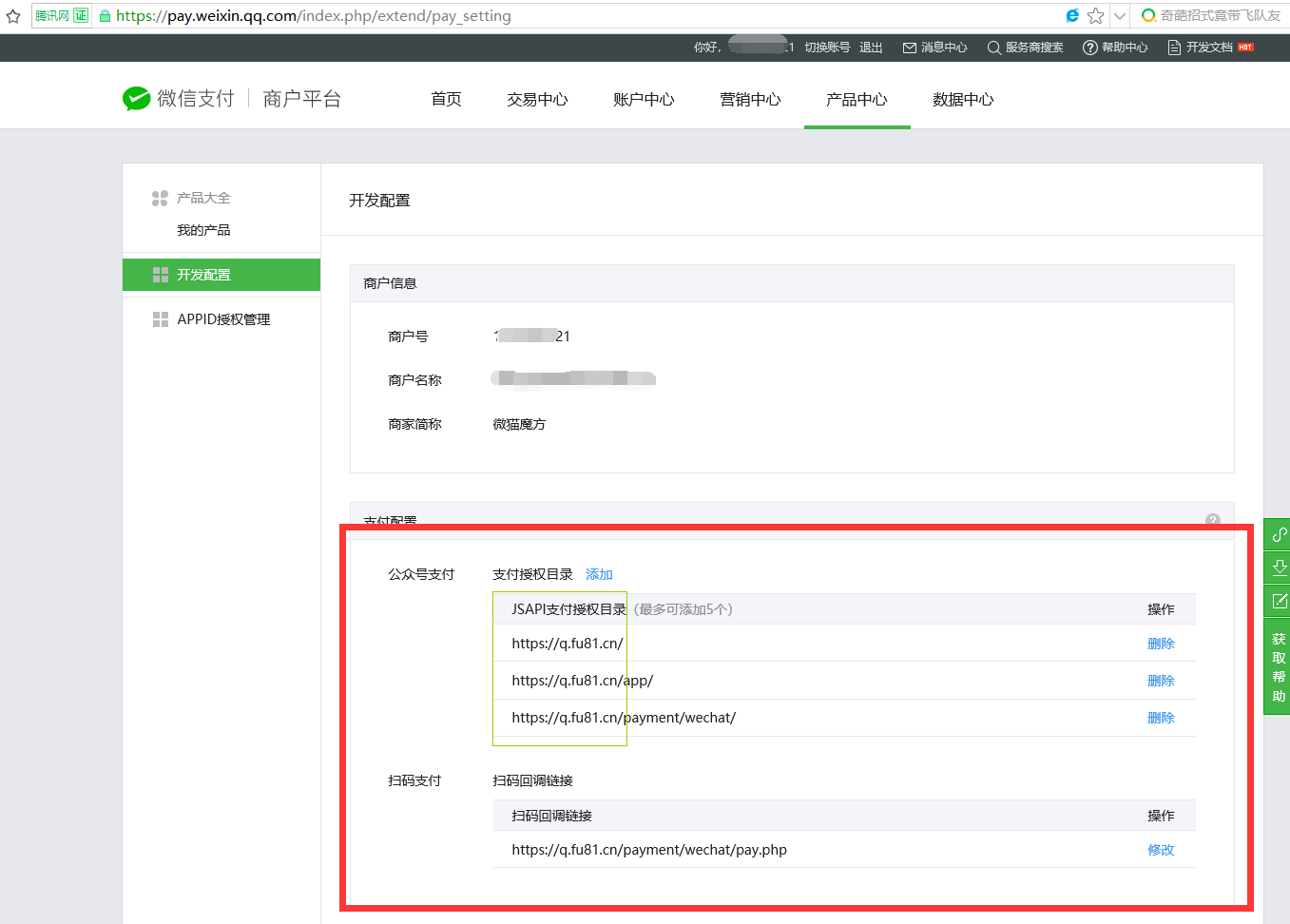Click the envelope icon for messages
This screenshot has width=1290, height=924.
tap(910, 48)
